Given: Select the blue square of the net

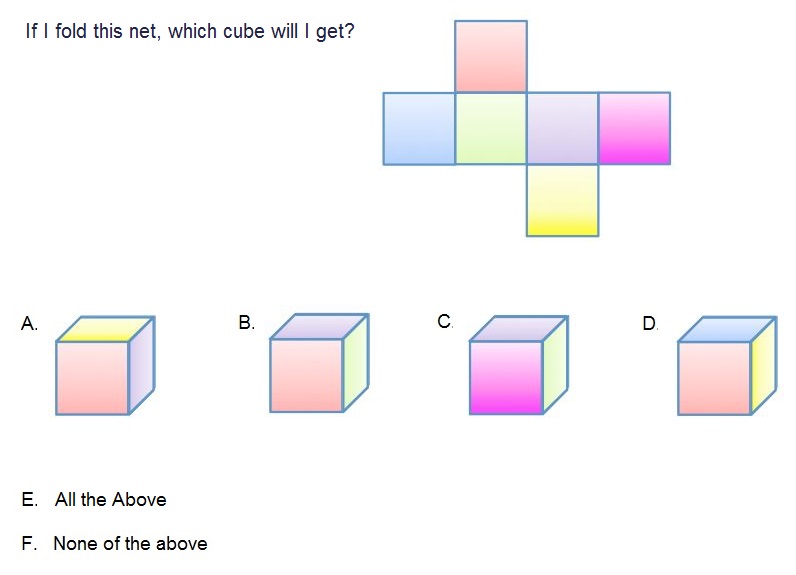Looking at the screenshot, I should point(419,128).
